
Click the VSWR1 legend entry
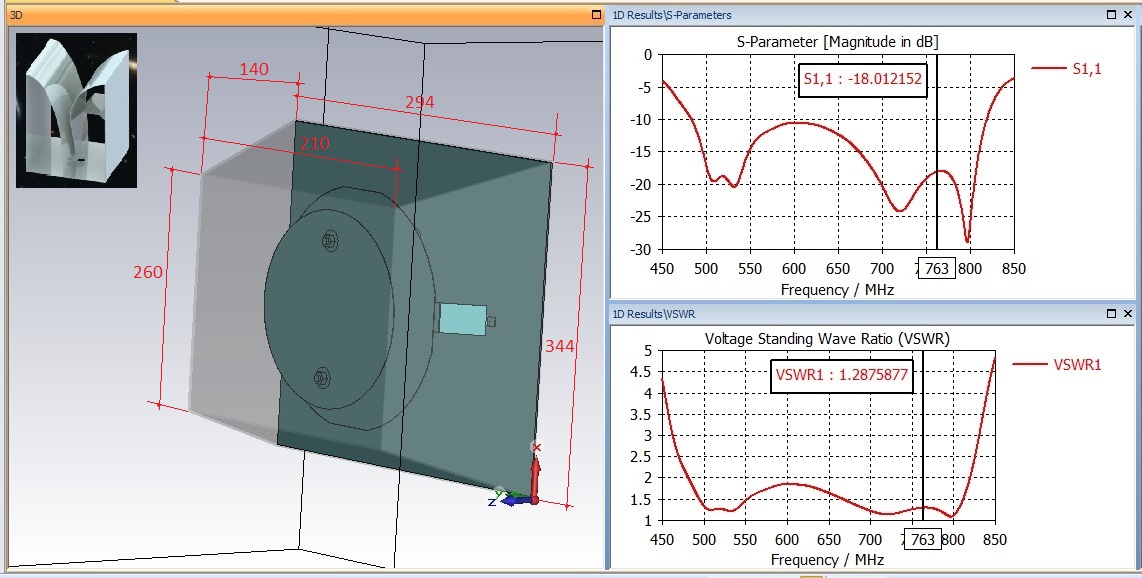click(1058, 365)
